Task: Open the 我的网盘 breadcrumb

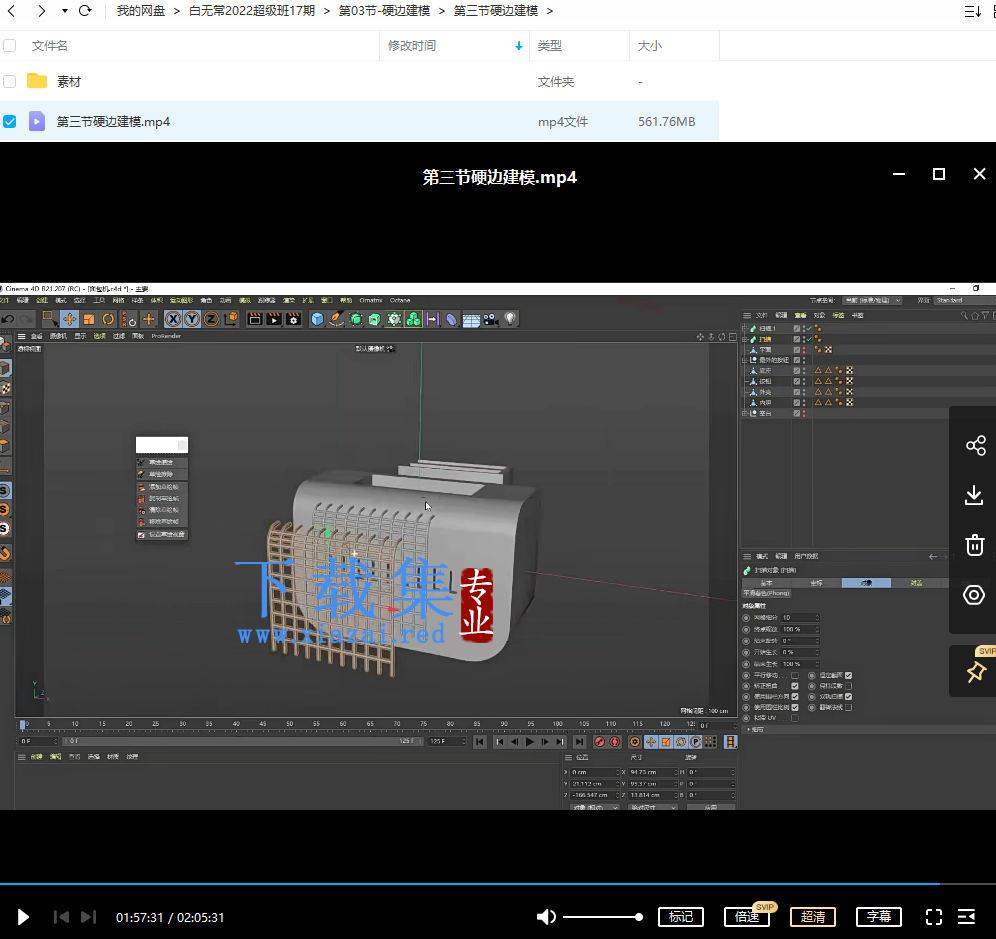Action: coord(140,11)
